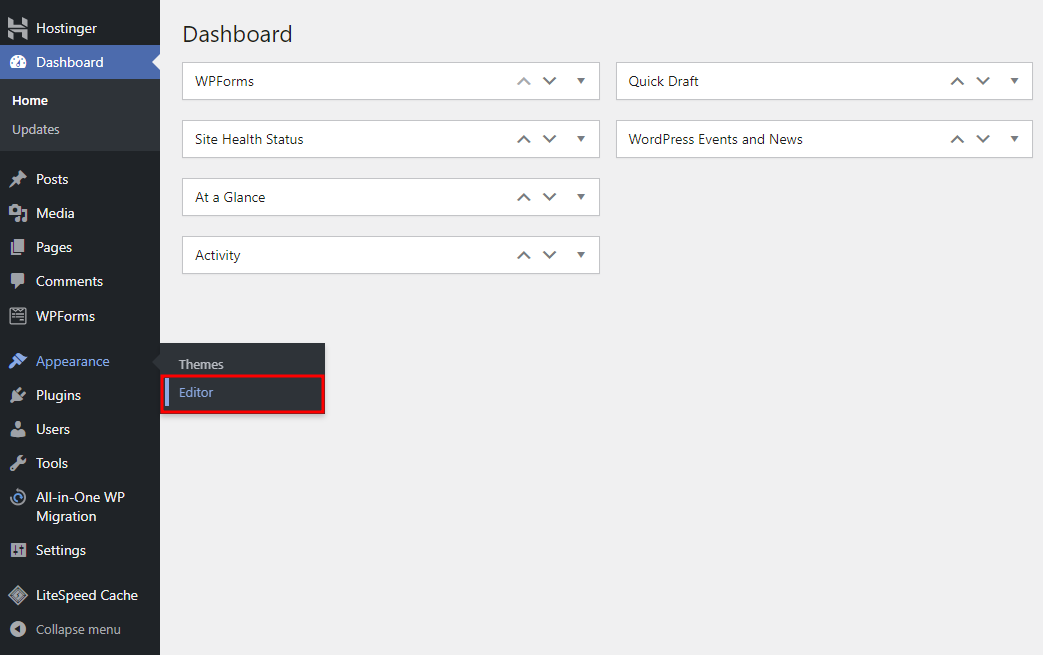Viewport: 1043px width, 655px height.
Task: Open Themes from the Appearance submenu
Action: (x=200, y=364)
